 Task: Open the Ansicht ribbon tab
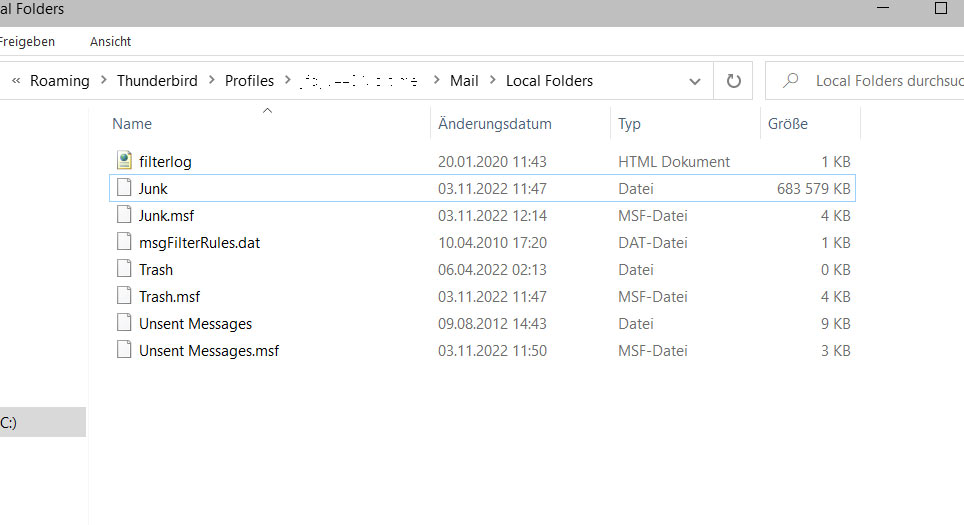tap(110, 41)
